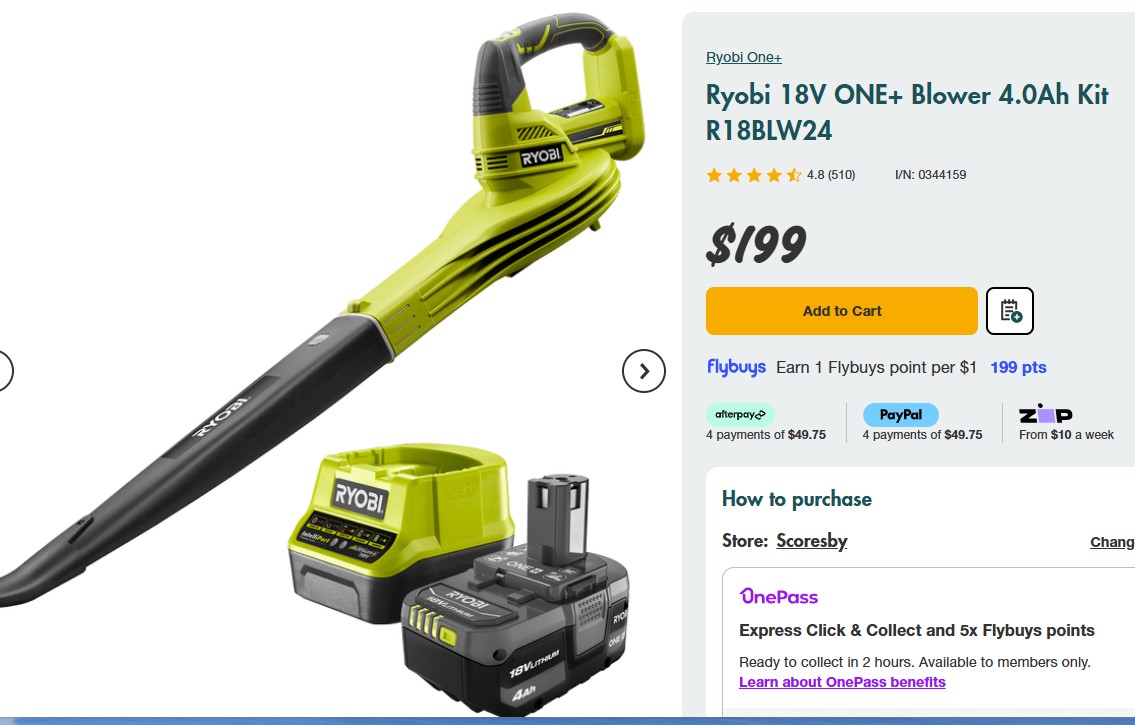Image resolution: width=1135 pixels, height=725 pixels.
Task: Open Learn about OnePass benefits
Action: click(842, 682)
